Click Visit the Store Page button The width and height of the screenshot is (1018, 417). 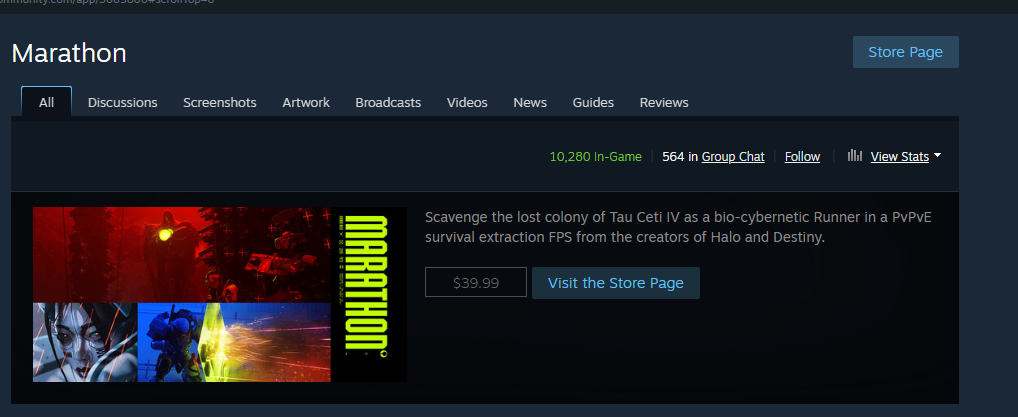(615, 283)
